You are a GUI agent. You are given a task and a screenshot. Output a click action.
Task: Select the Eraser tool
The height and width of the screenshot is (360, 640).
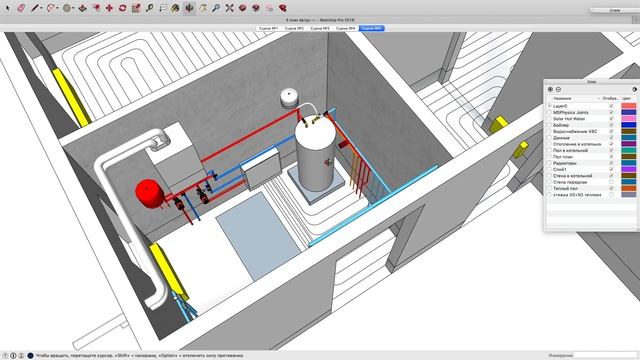pos(21,8)
